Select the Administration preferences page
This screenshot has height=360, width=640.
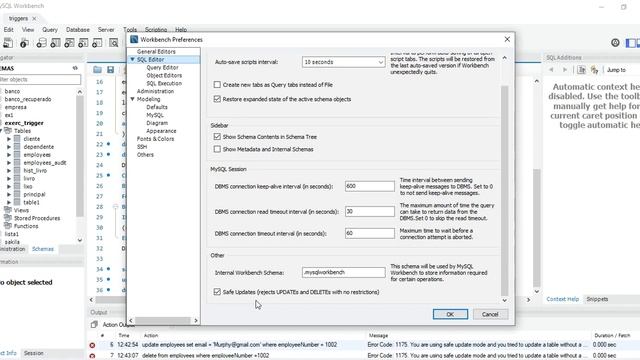pyautogui.click(x=155, y=91)
